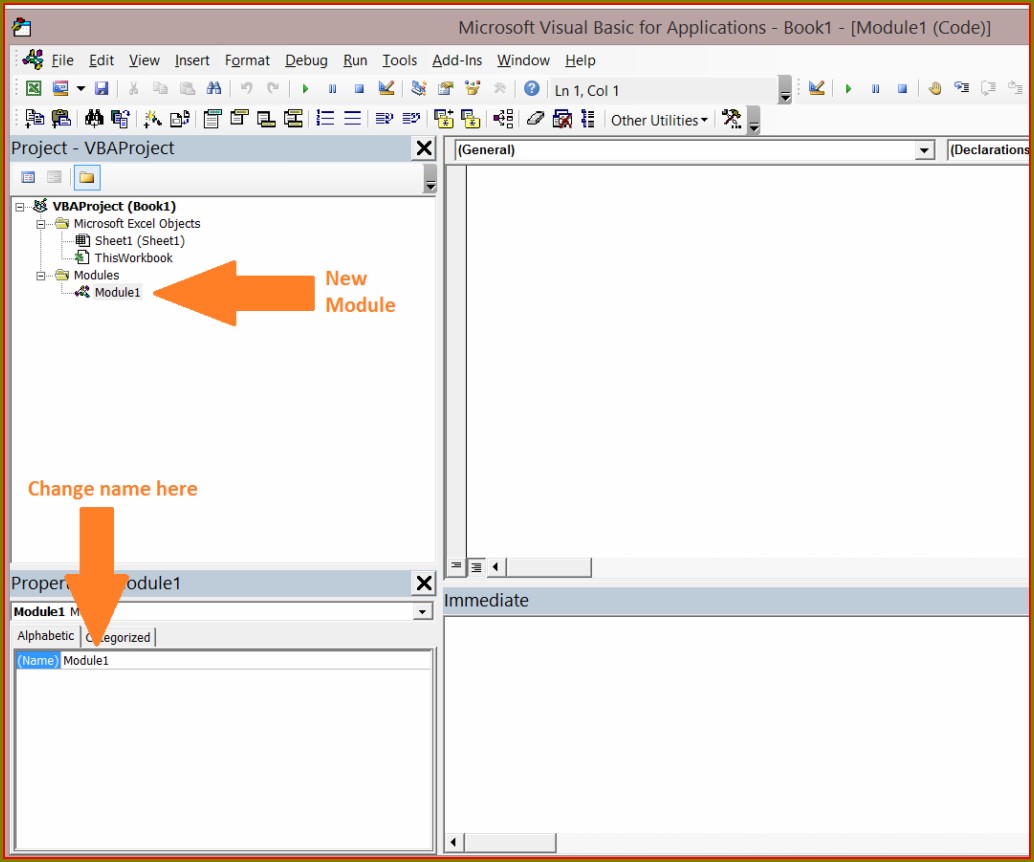Click the clipboard paste-plus icon in utilities toolbar
The height and width of the screenshot is (862, 1034).
coord(61,119)
